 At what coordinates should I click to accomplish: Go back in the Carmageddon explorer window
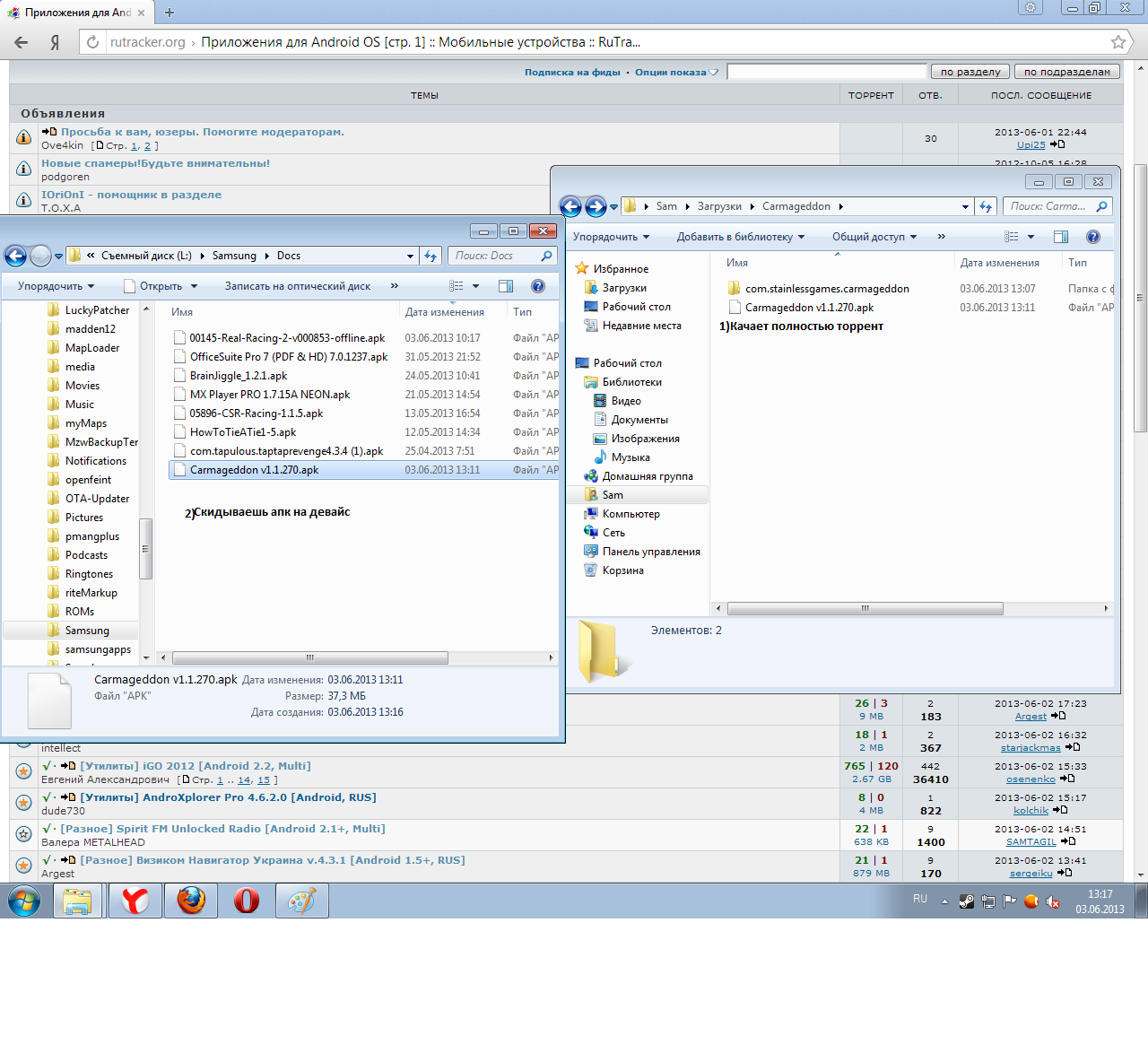(570, 206)
